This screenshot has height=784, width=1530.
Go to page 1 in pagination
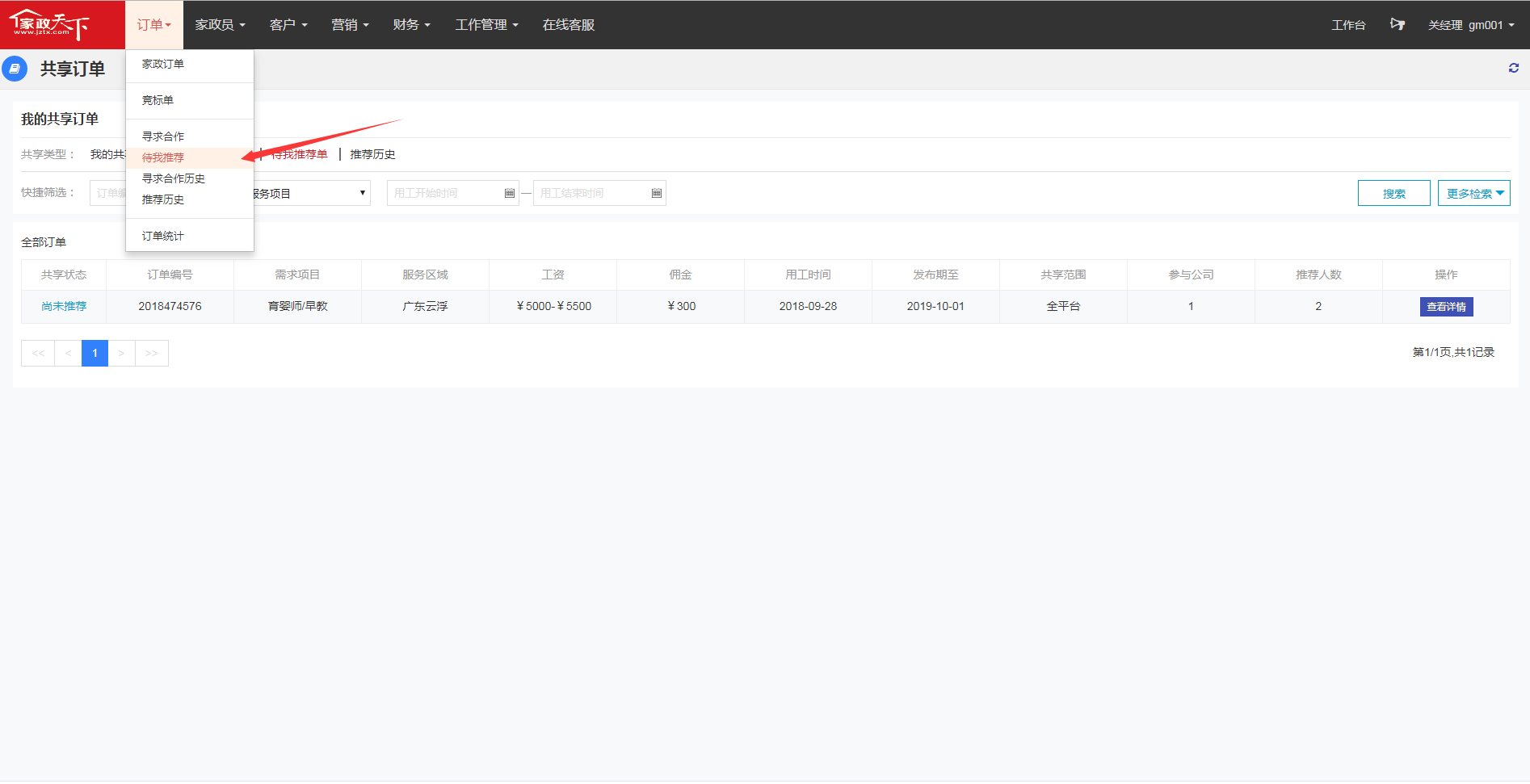tap(95, 353)
